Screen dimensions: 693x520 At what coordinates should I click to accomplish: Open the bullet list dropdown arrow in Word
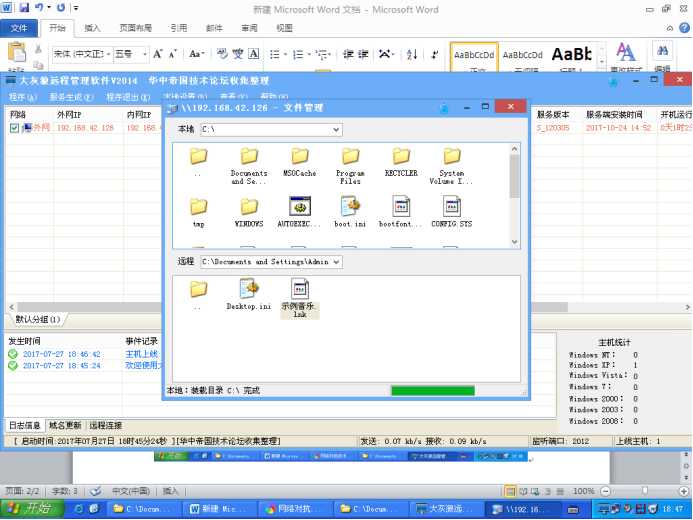tap(286, 54)
